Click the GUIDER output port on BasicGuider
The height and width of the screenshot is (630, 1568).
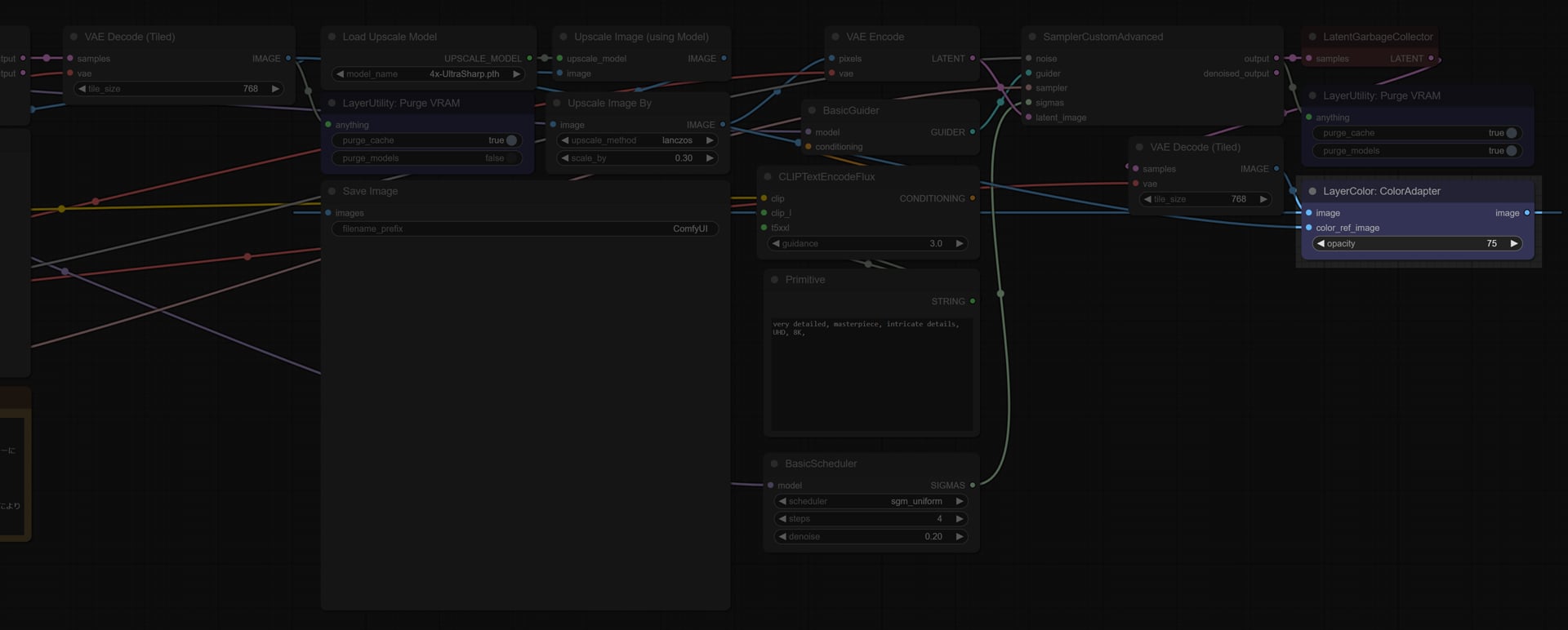click(x=972, y=131)
